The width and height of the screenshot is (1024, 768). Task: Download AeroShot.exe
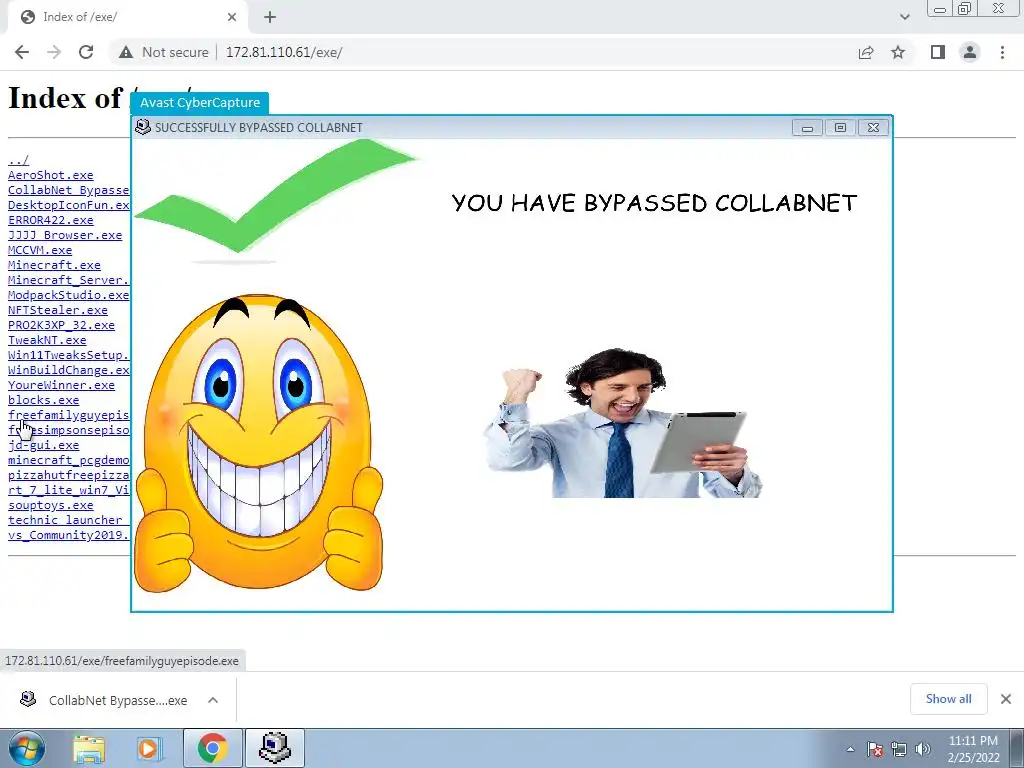51,175
